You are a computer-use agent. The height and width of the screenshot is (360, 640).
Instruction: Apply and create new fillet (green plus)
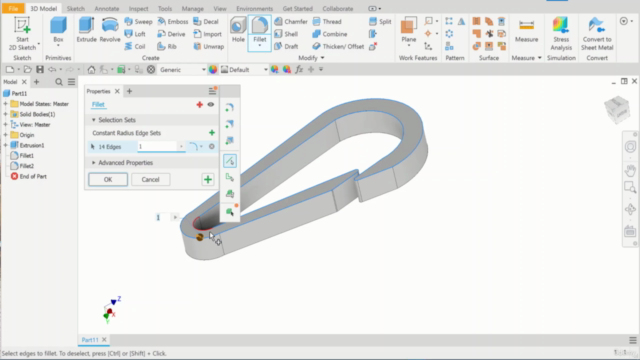pos(208,180)
